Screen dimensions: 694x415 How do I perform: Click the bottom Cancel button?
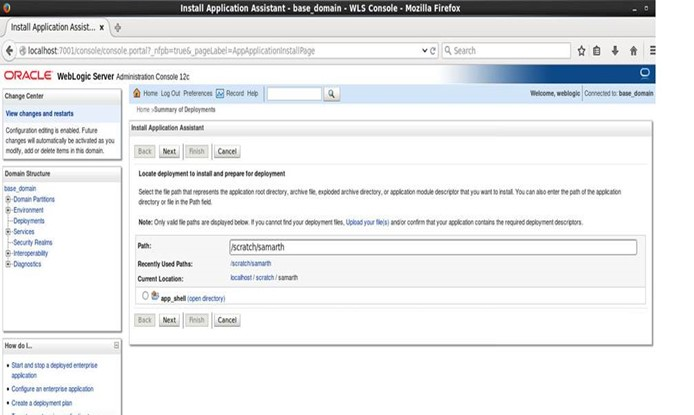pyautogui.click(x=227, y=320)
